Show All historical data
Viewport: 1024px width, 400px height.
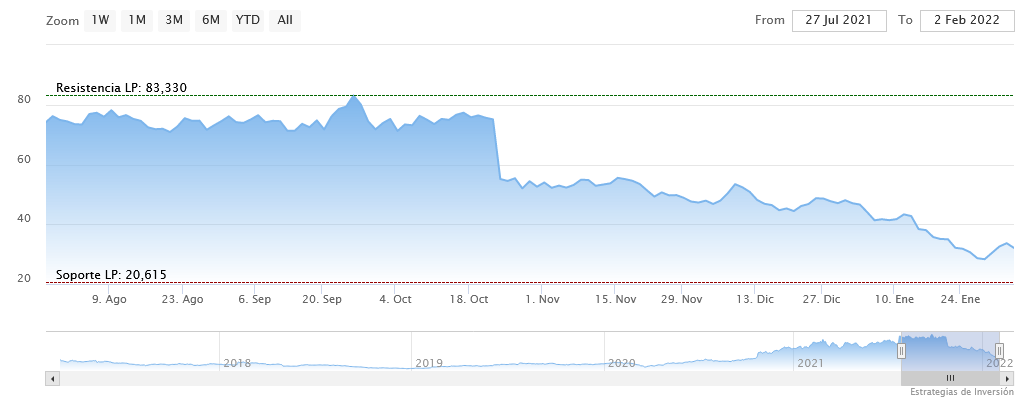285,21
